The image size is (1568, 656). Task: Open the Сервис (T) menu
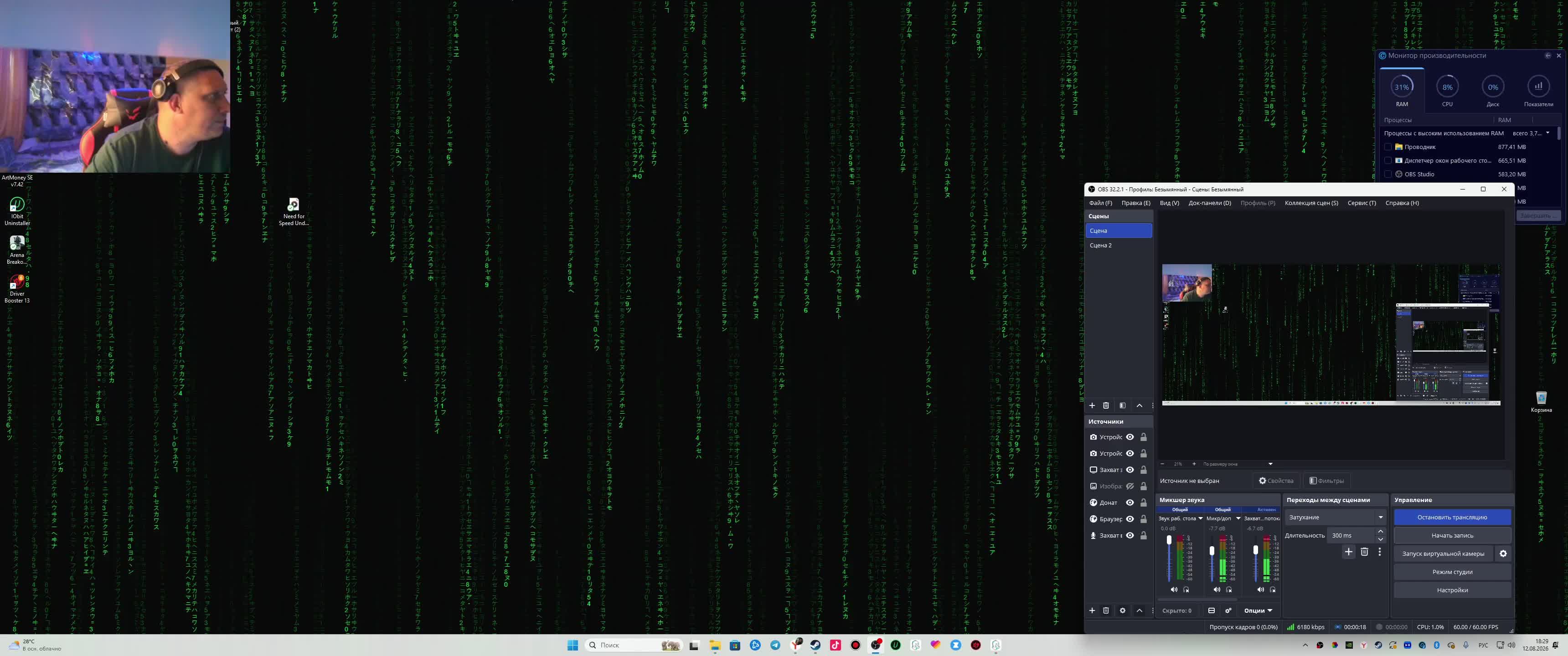[1362, 203]
